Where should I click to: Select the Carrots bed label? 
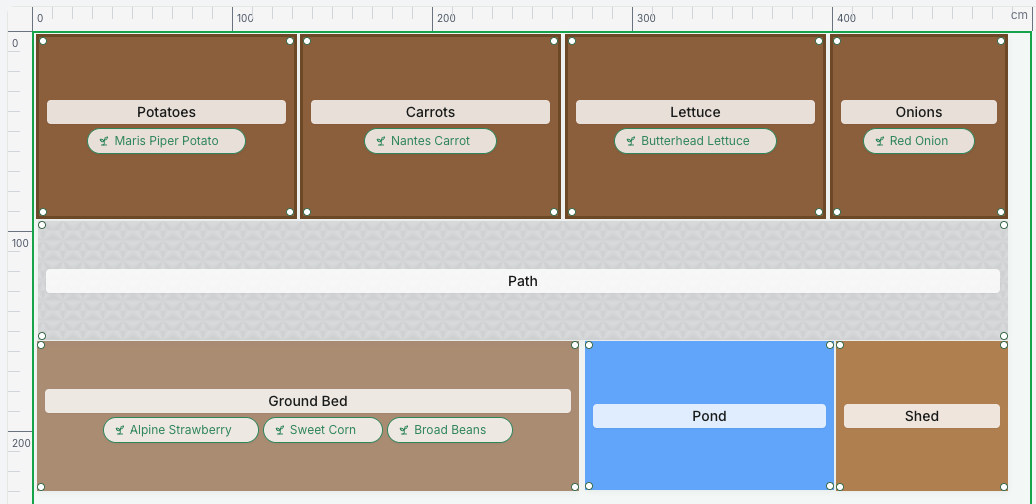click(x=430, y=112)
